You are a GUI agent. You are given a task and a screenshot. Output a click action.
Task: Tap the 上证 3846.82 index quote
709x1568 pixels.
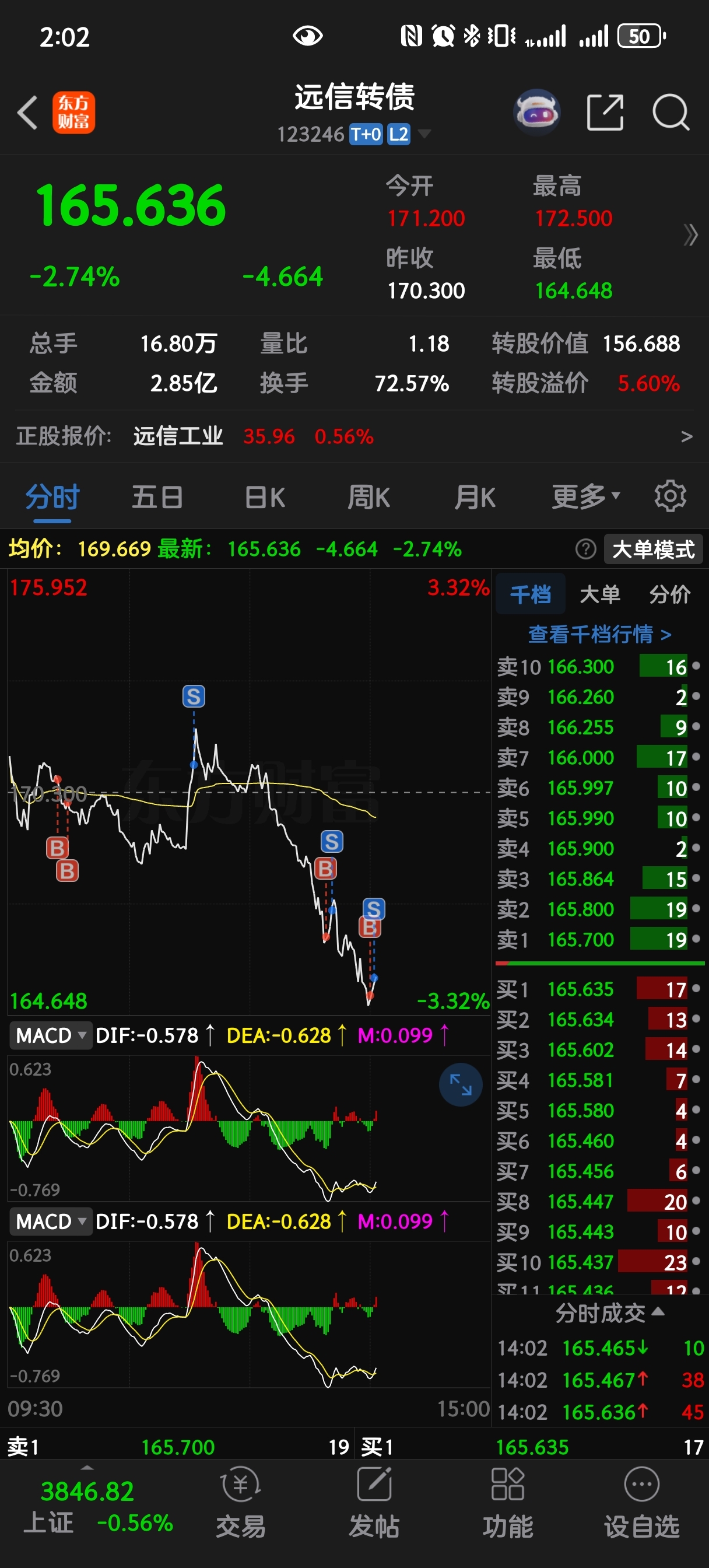[97, 1507]
